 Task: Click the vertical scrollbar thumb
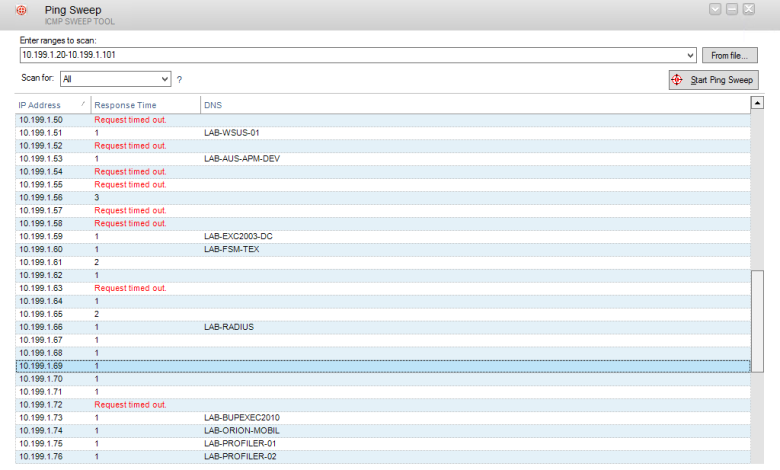[757, 320]
